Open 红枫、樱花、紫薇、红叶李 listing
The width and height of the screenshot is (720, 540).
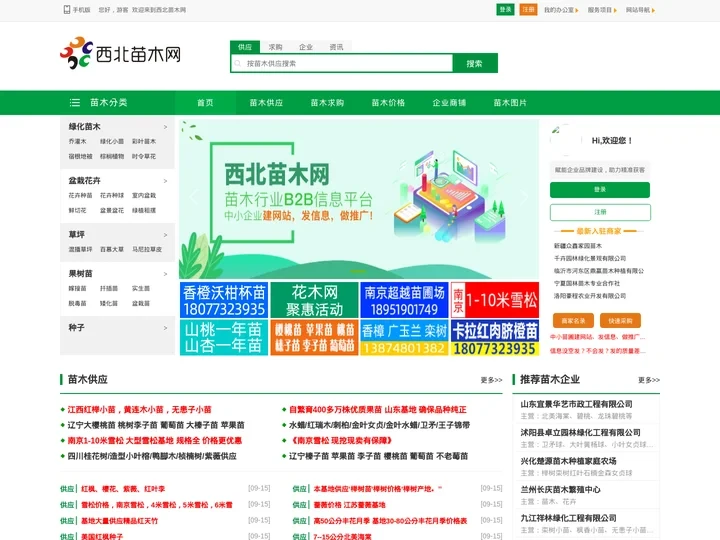(x=123, y=489)
